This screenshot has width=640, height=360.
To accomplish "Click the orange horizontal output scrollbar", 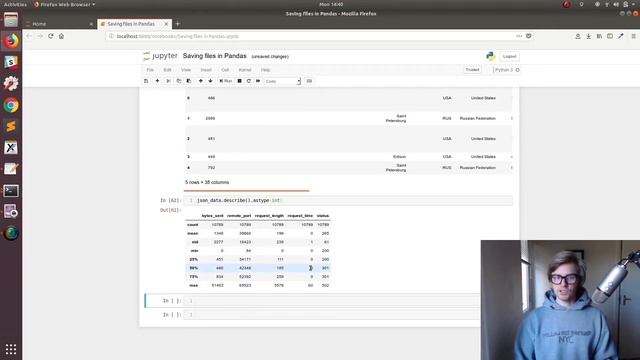I will [247, 190].
